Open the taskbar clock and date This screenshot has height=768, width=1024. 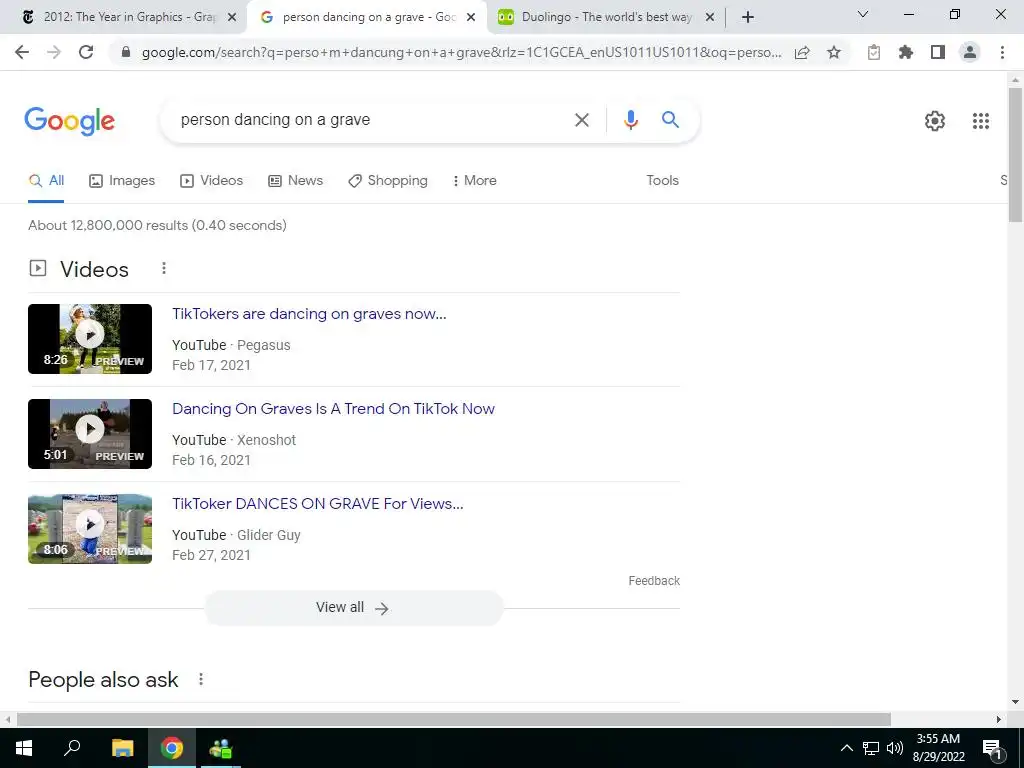click(x=938, y=748)
